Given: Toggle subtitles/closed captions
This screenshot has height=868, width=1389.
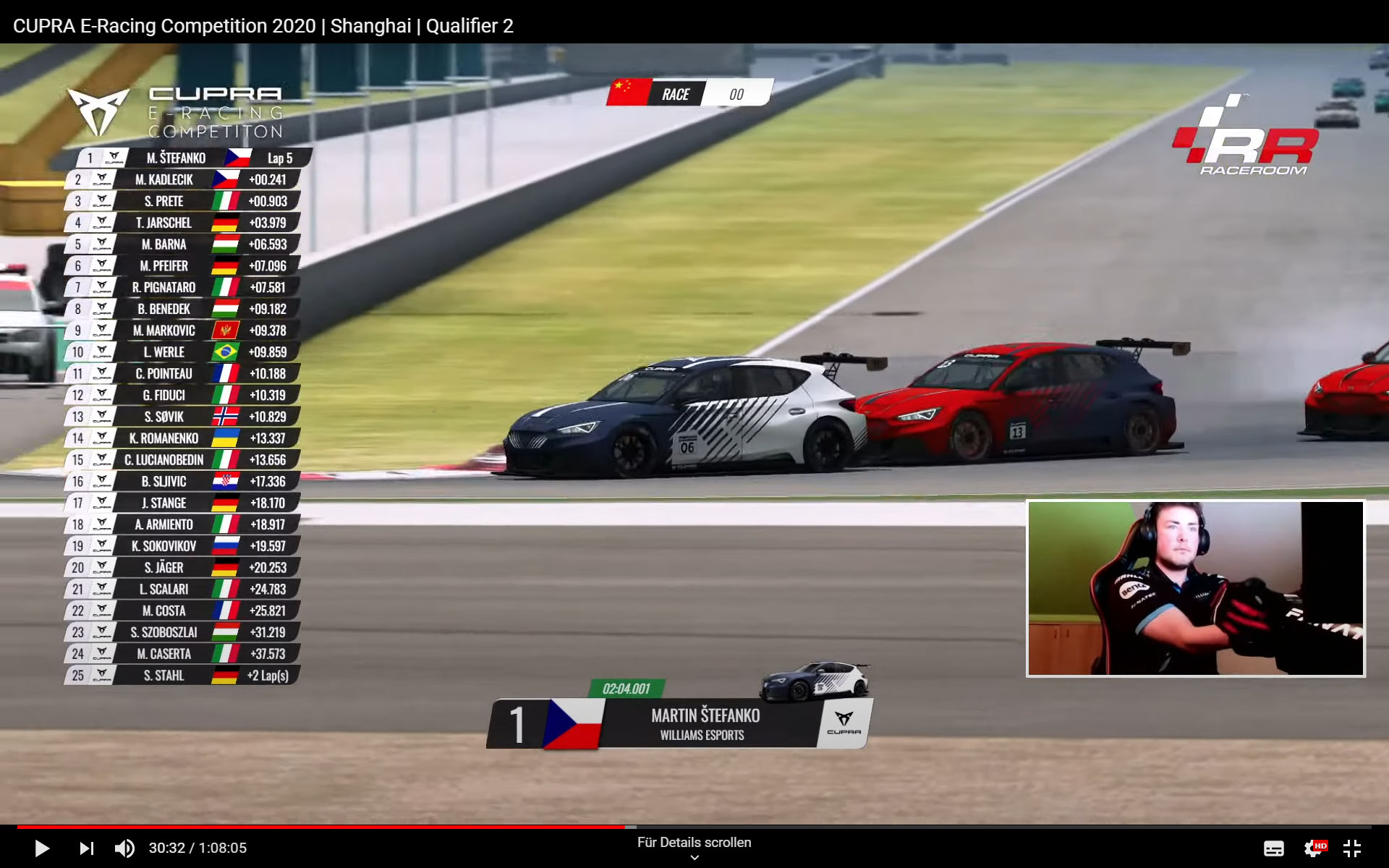Looking at the screenshot, I should point(1273,848).
